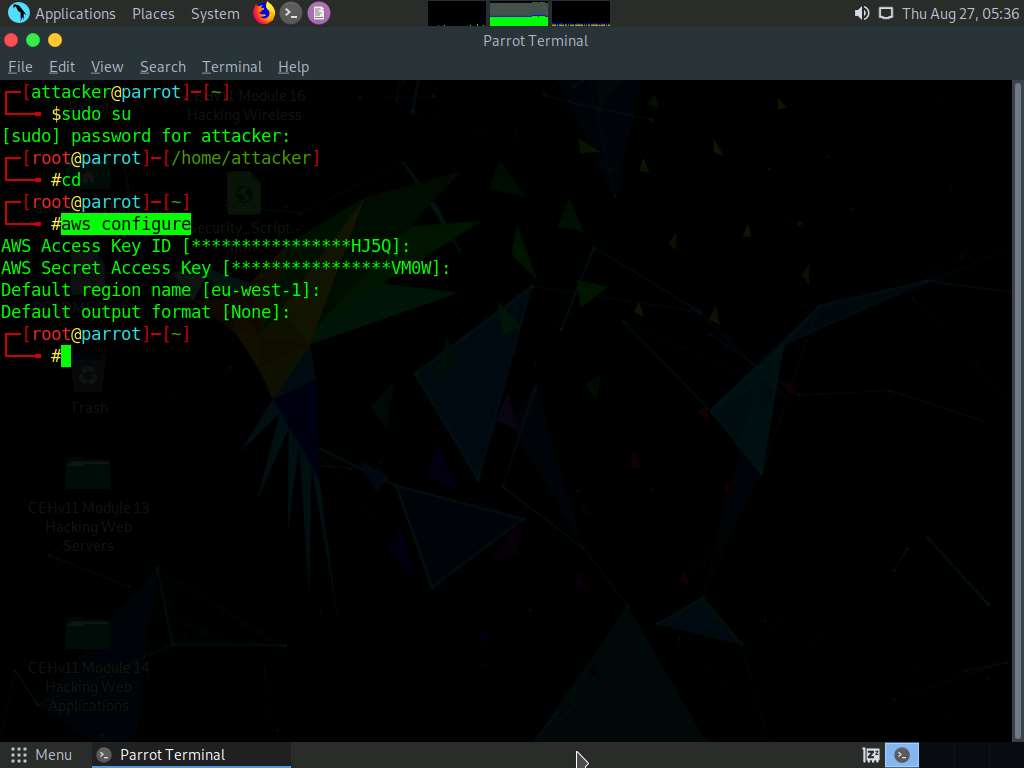Open the Terminal menu in the menu bar
Screen dimensions: 1024x768
click(x=231, y=66)
